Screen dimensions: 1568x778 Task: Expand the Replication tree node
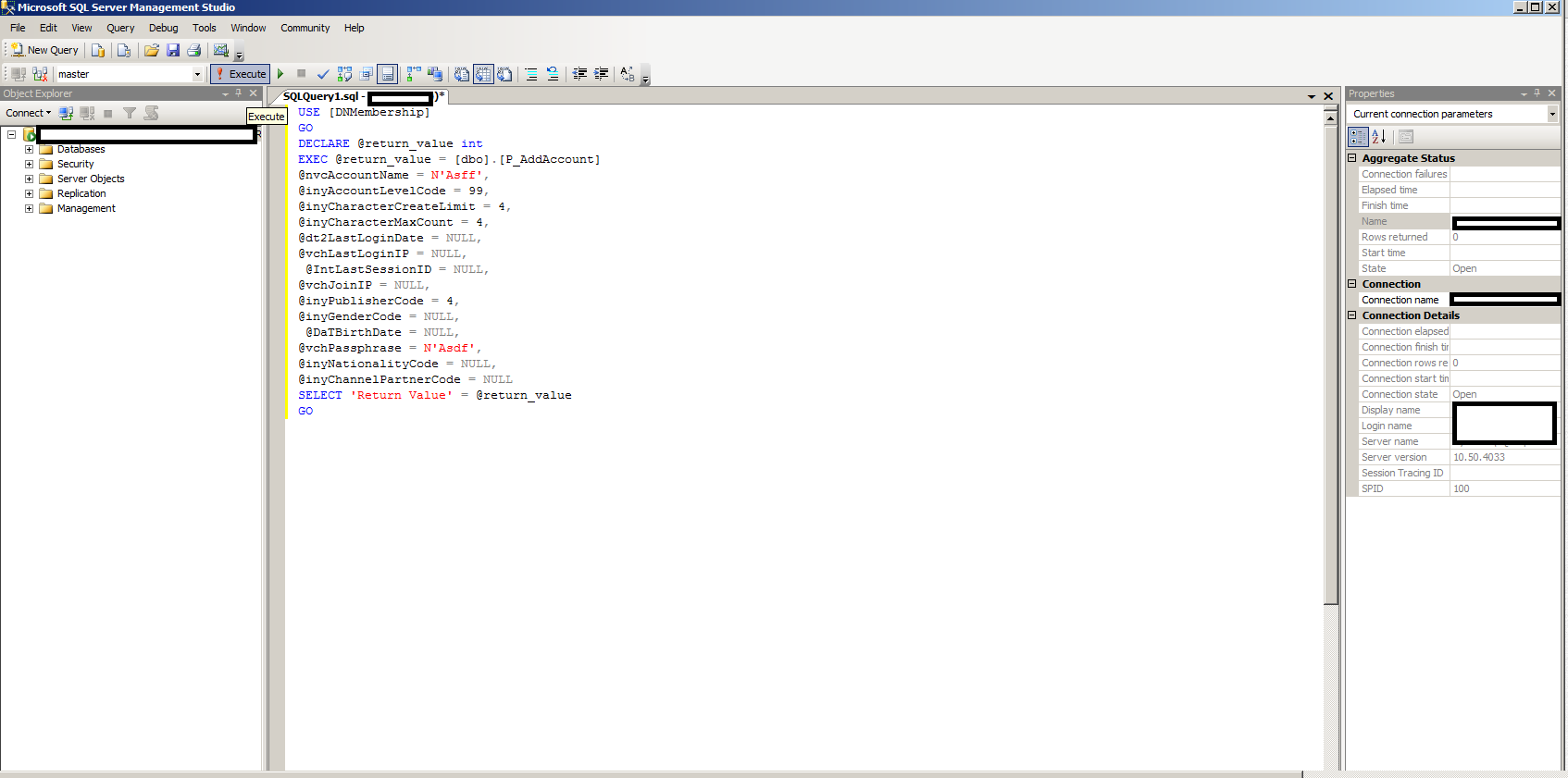click(29, 193)
